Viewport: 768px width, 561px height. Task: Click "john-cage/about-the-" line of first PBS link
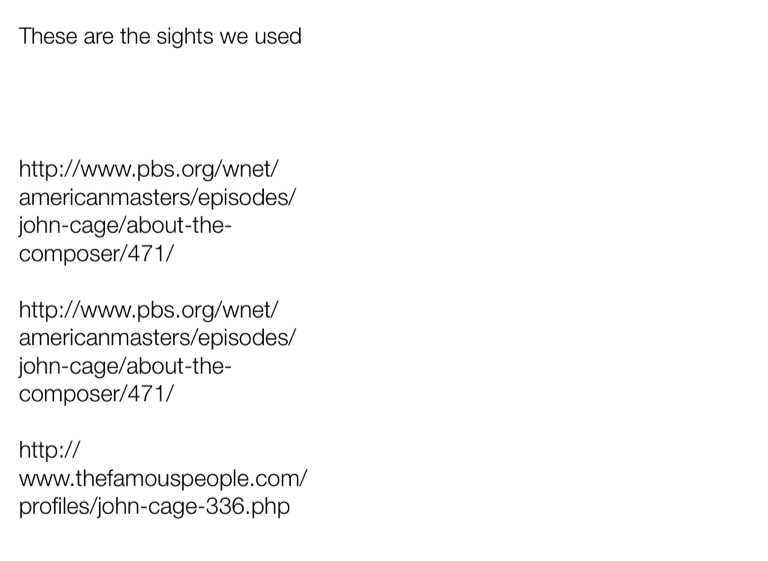click(x=125, y=225)
